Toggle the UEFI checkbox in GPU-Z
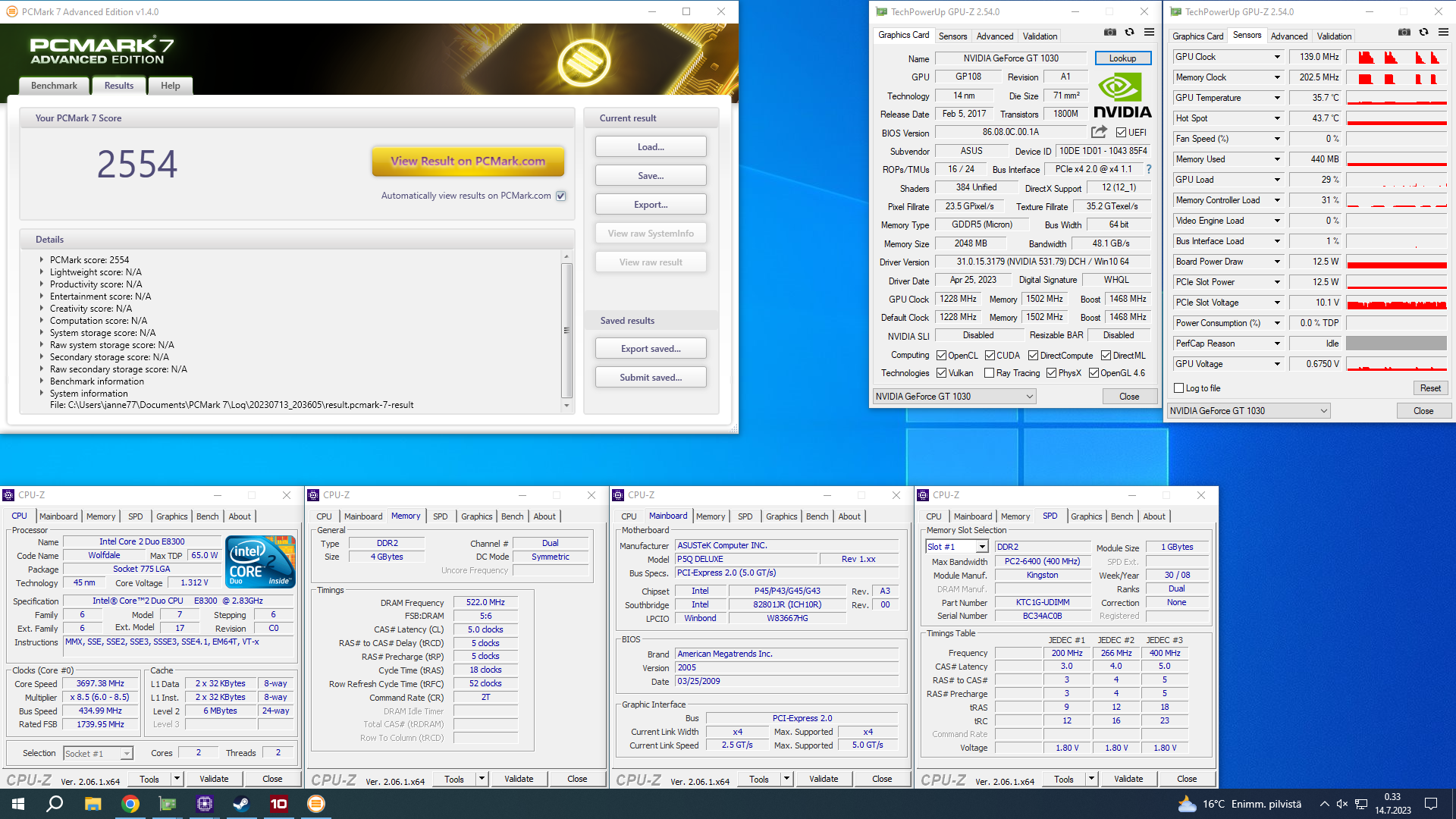This screenshot has height=819, width=1456. click(1121, 133)
